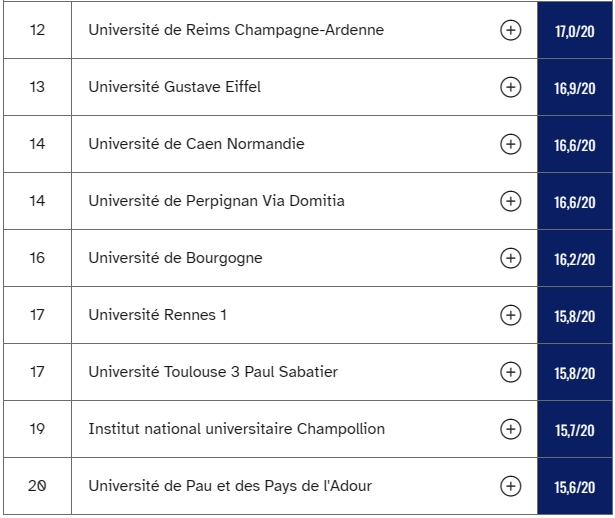615x518 pixels.
Task: Open plus icon for Université Toulouse 3 Paul Sabatier
Action: tap(510, 372)
